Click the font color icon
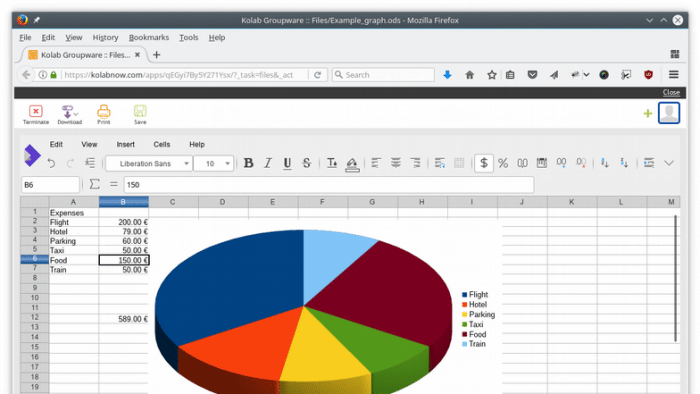700x394 pixels. [332, 163]
